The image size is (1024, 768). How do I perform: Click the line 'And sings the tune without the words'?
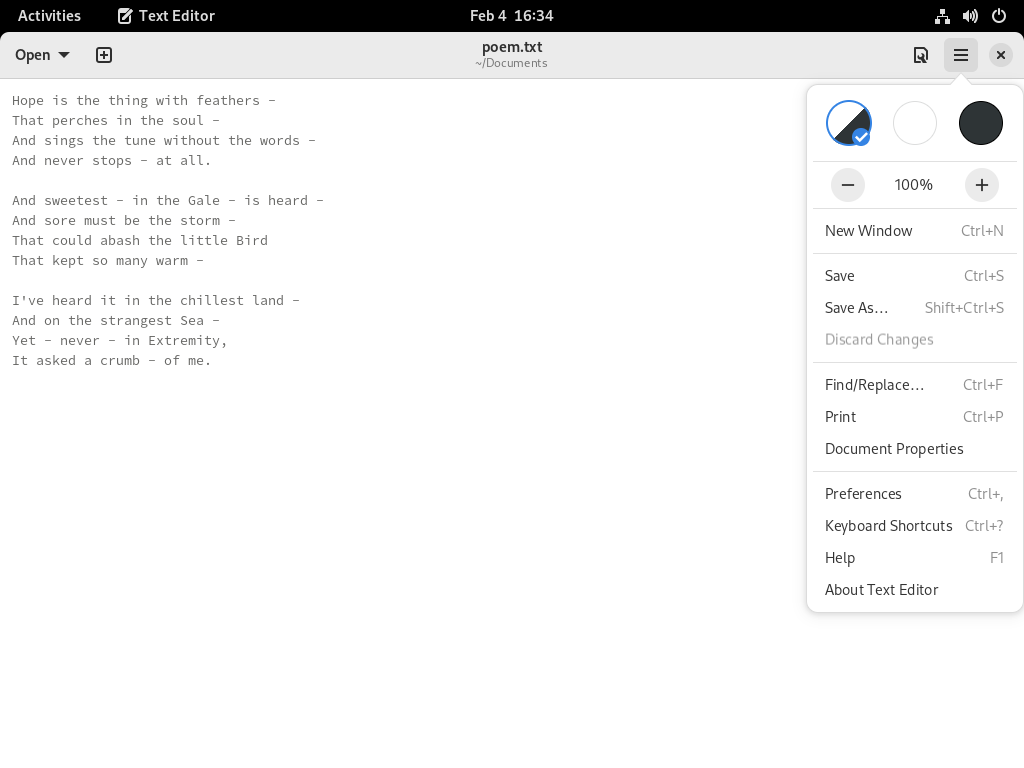pyautogui.click(x=164, y=140)
